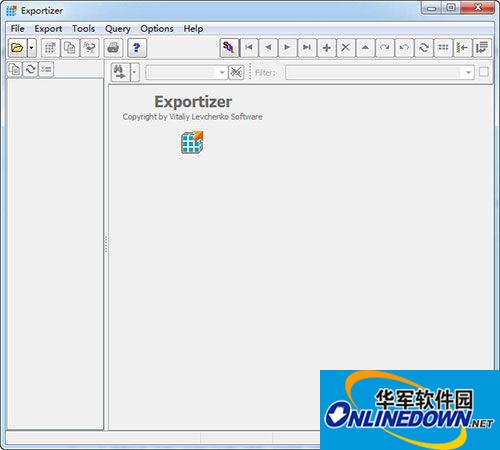Click the copy icon in left panel
The height and width of the screenshot is (450, 500).
pos(14,69)
